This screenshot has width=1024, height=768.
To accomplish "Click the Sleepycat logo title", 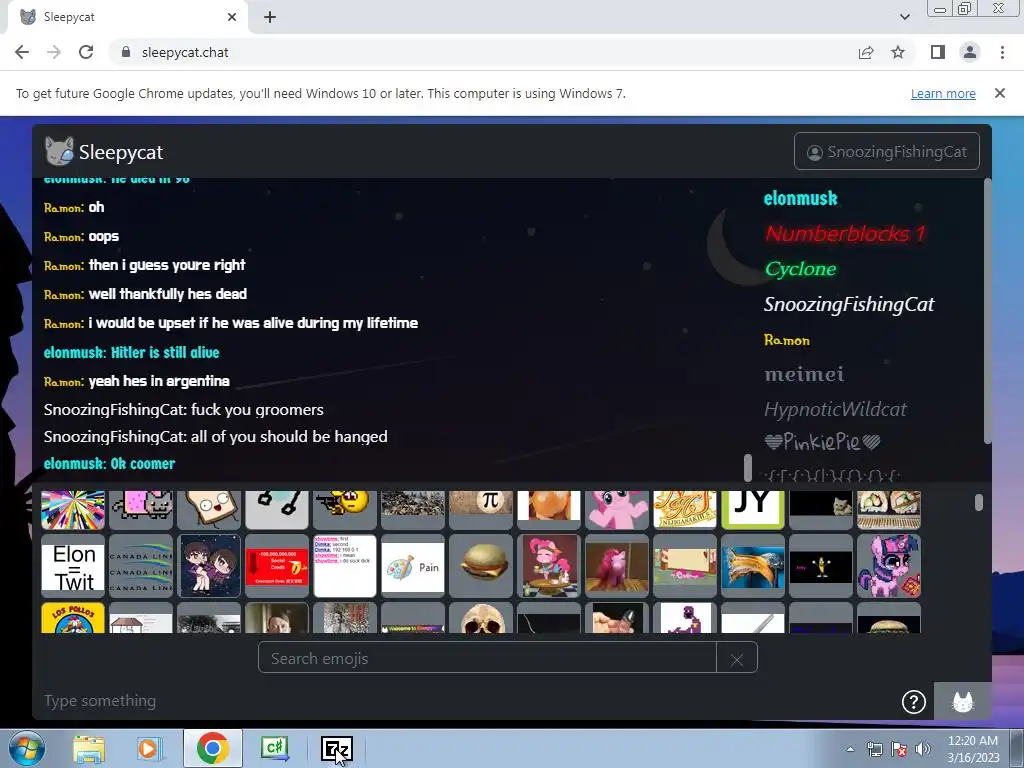I will [x=104, y=152].
